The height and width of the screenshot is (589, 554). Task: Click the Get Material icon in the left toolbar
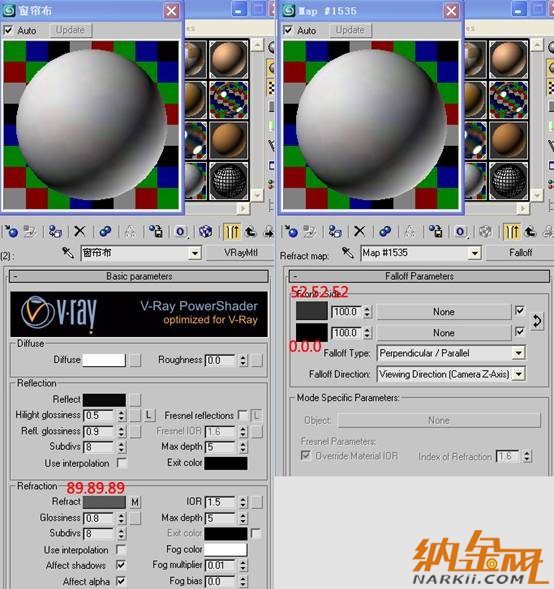click(x=11, y=231)
